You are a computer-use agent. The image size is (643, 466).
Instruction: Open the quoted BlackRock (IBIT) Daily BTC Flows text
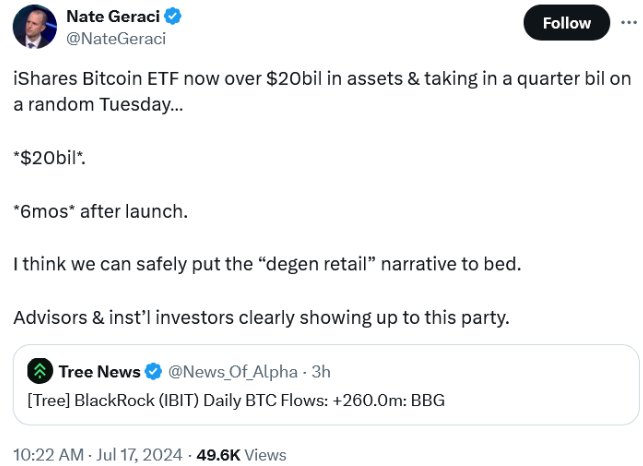[236, 400]
